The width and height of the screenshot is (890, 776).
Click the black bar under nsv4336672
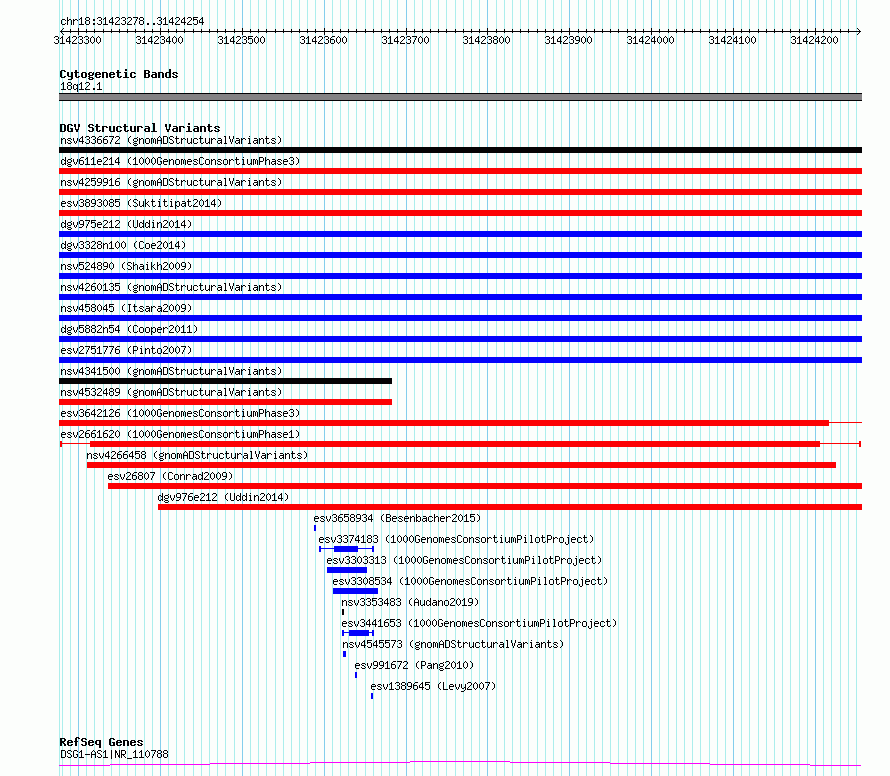tap(460, 150)
